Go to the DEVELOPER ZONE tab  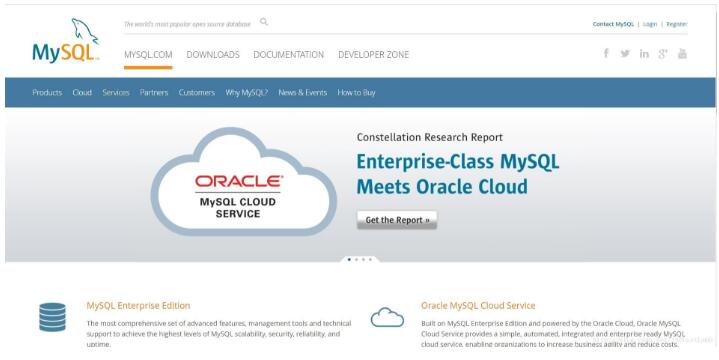(373, 55)
